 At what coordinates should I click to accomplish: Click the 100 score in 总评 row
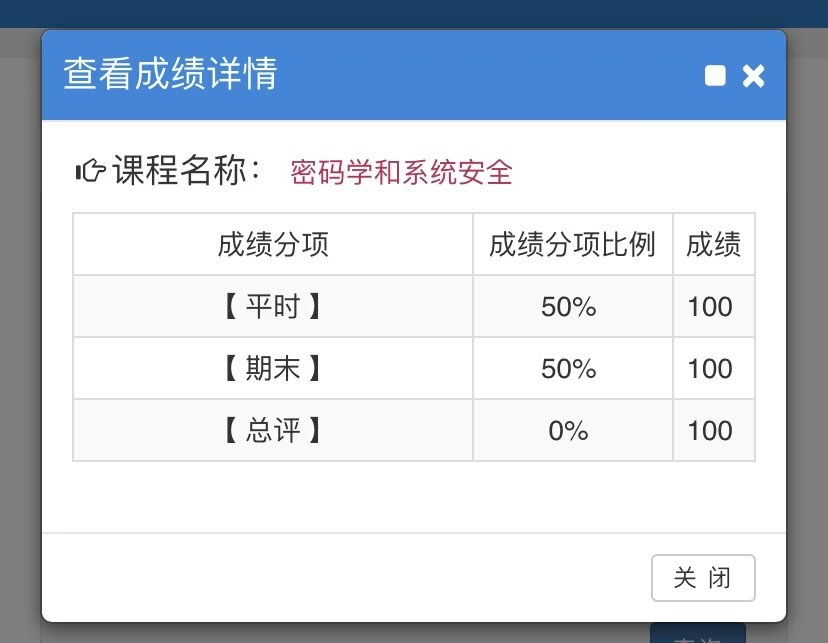710,431
